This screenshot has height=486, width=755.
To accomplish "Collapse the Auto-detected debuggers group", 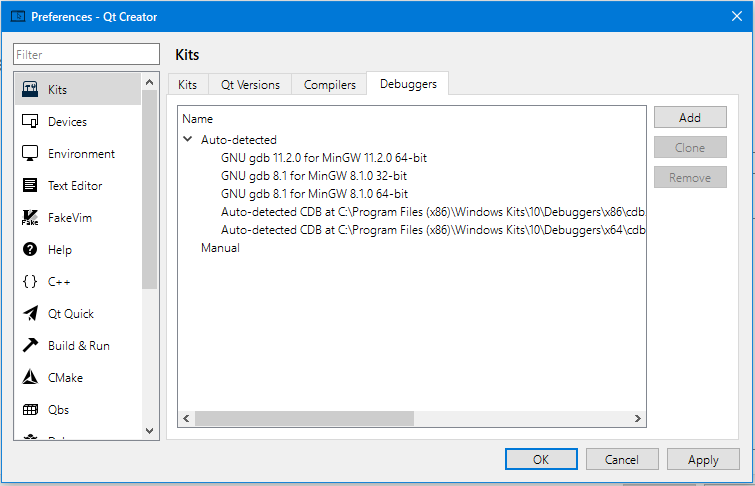I will pyautogui.click(x=188, y=140).
